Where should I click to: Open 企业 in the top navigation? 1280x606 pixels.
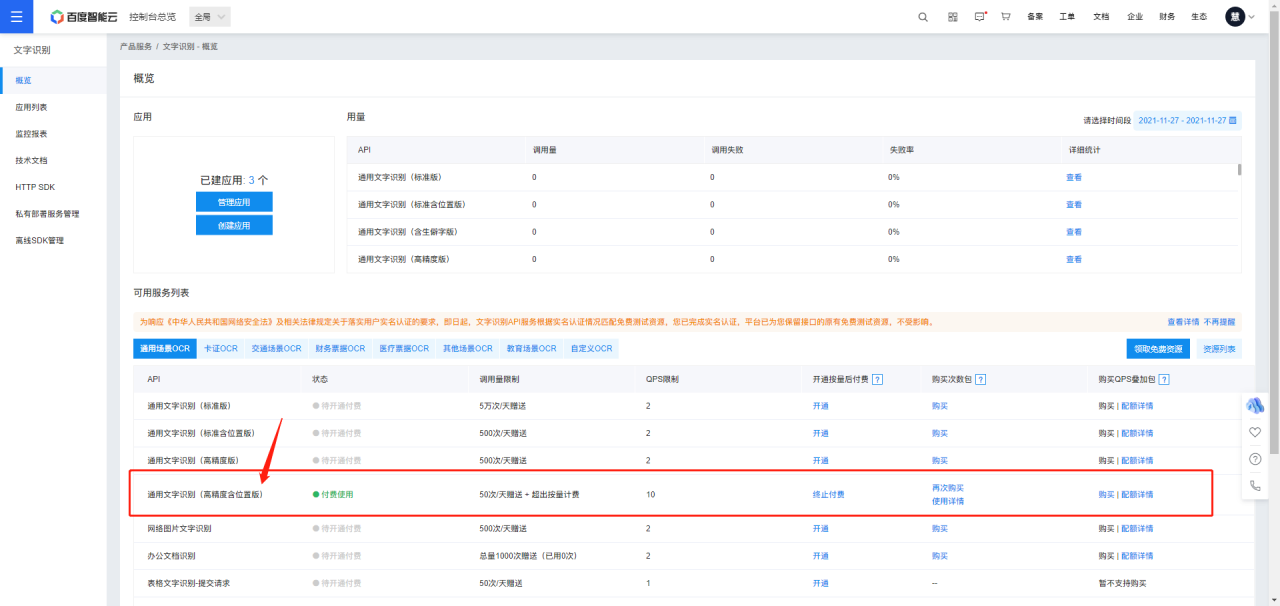(1134, 17)
